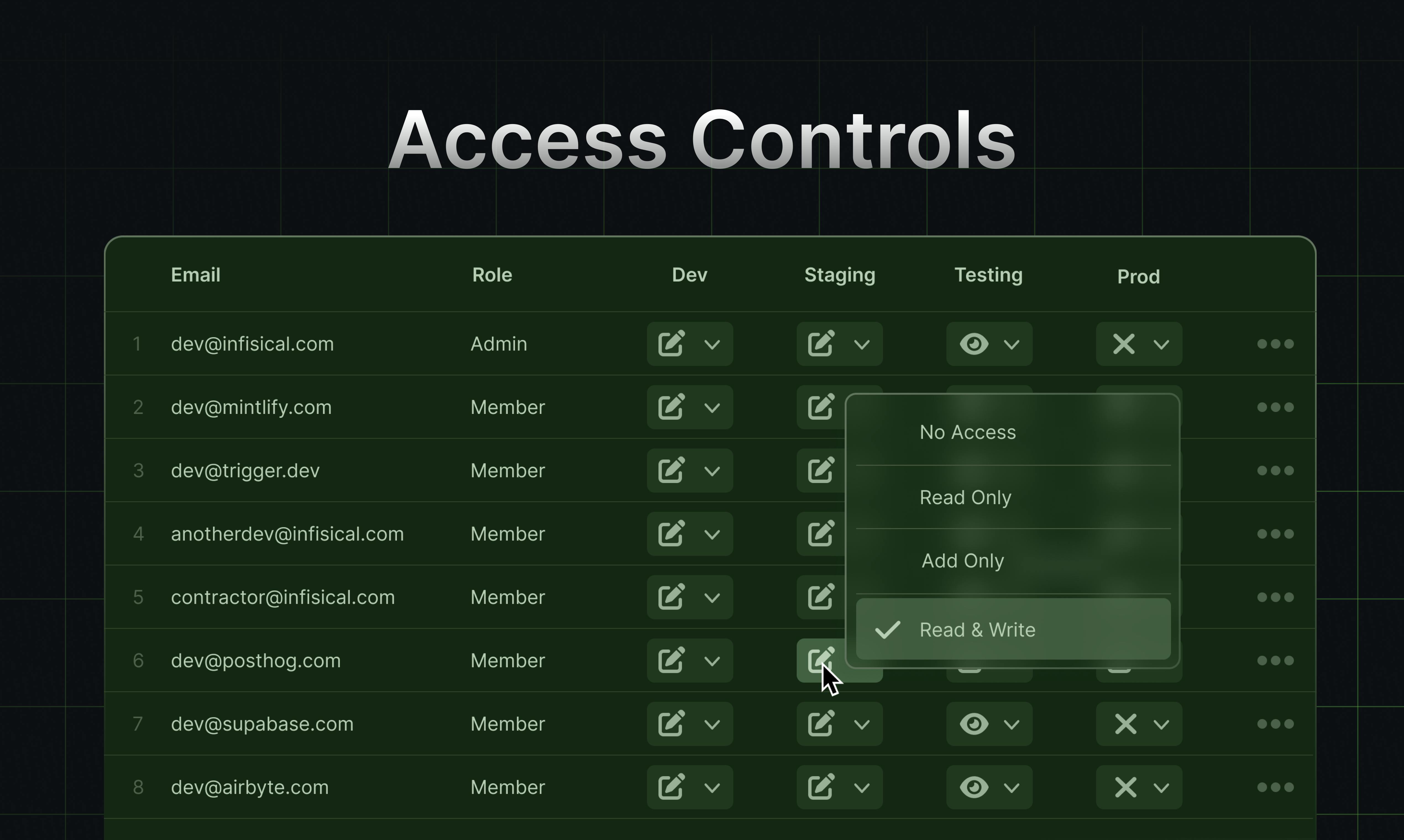Click the Dev edit icon for dev@supabase.com
This screenshot has height=840, width=1404.
672,723
